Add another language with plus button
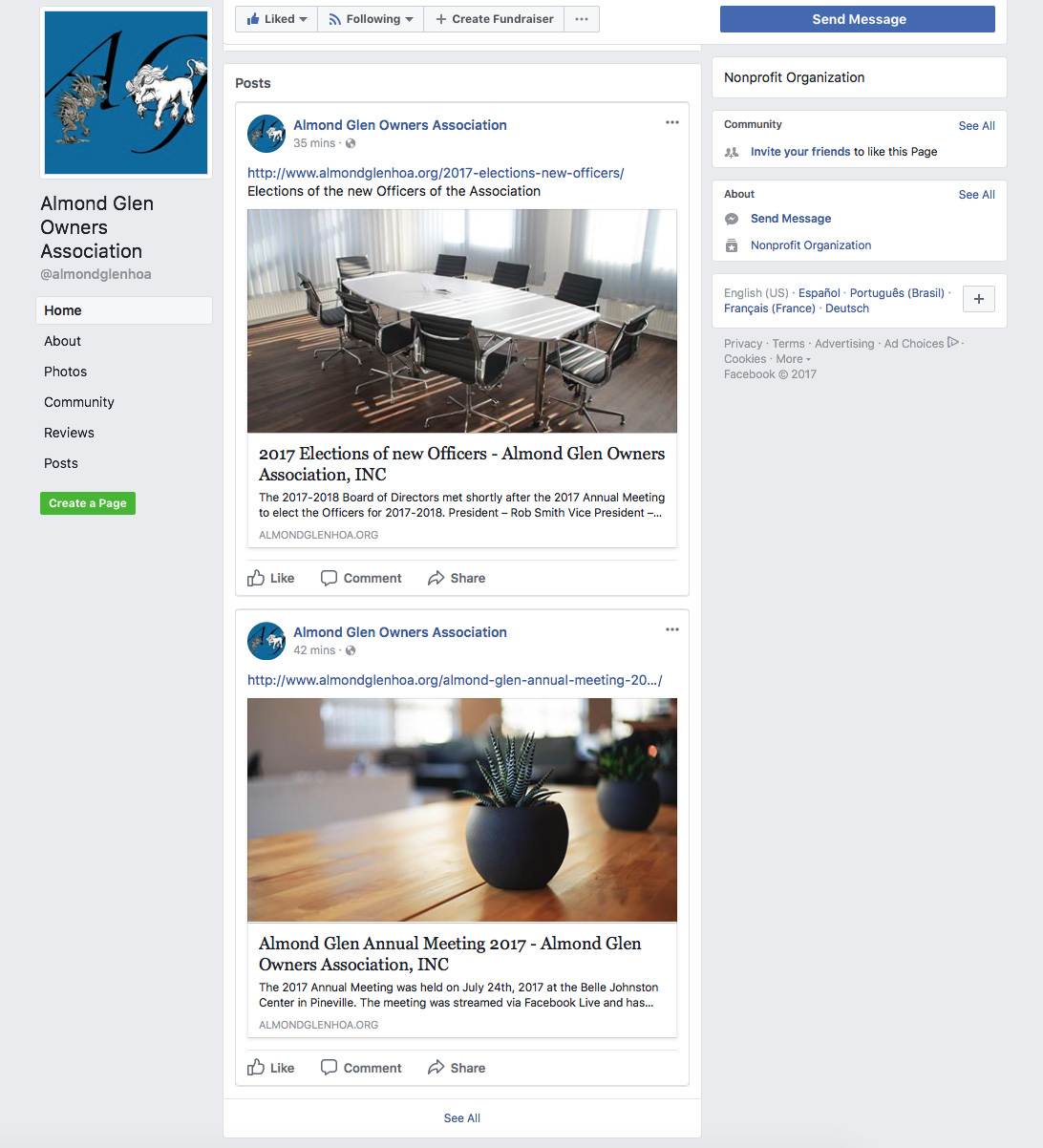This screenshot has height=1148, width=1043. (x=979, y=299)
